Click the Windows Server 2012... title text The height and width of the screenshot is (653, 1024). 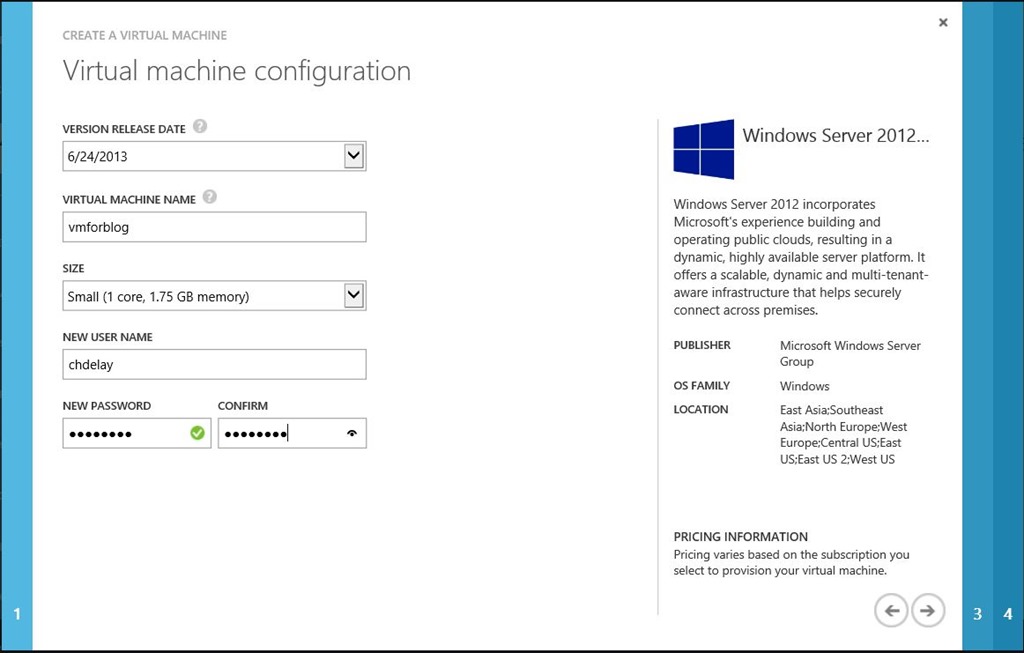836,135
